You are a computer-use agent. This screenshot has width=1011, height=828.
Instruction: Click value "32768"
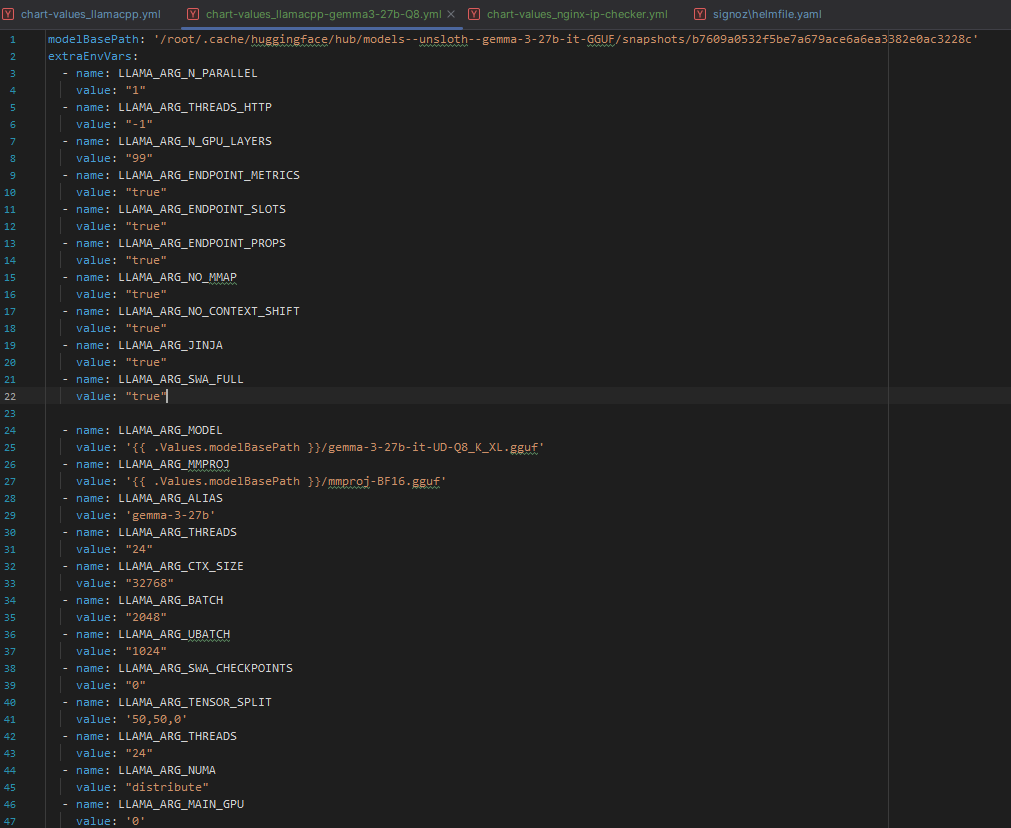point(149,584)
